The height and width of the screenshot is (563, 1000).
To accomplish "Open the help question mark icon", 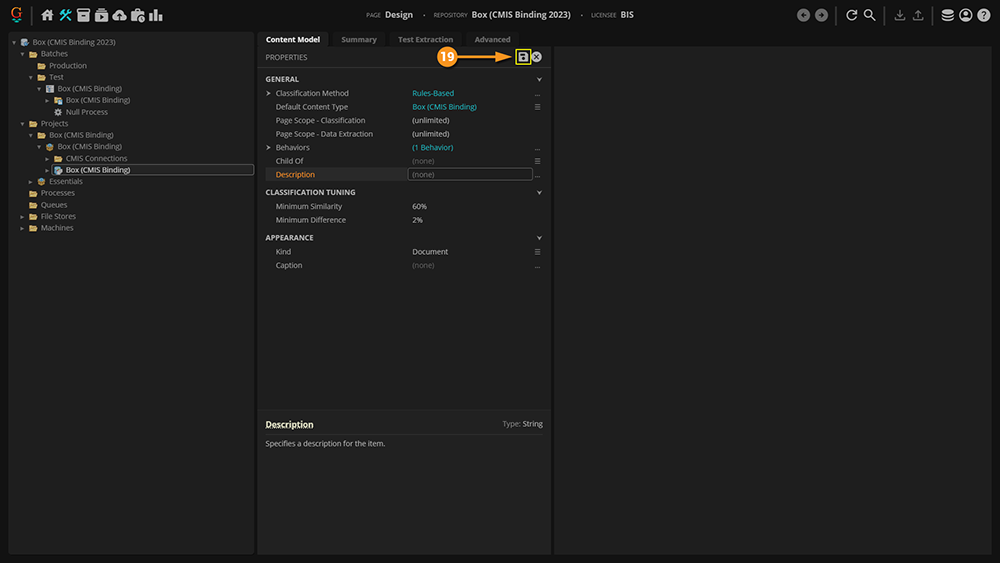I will tap(983, 15).
